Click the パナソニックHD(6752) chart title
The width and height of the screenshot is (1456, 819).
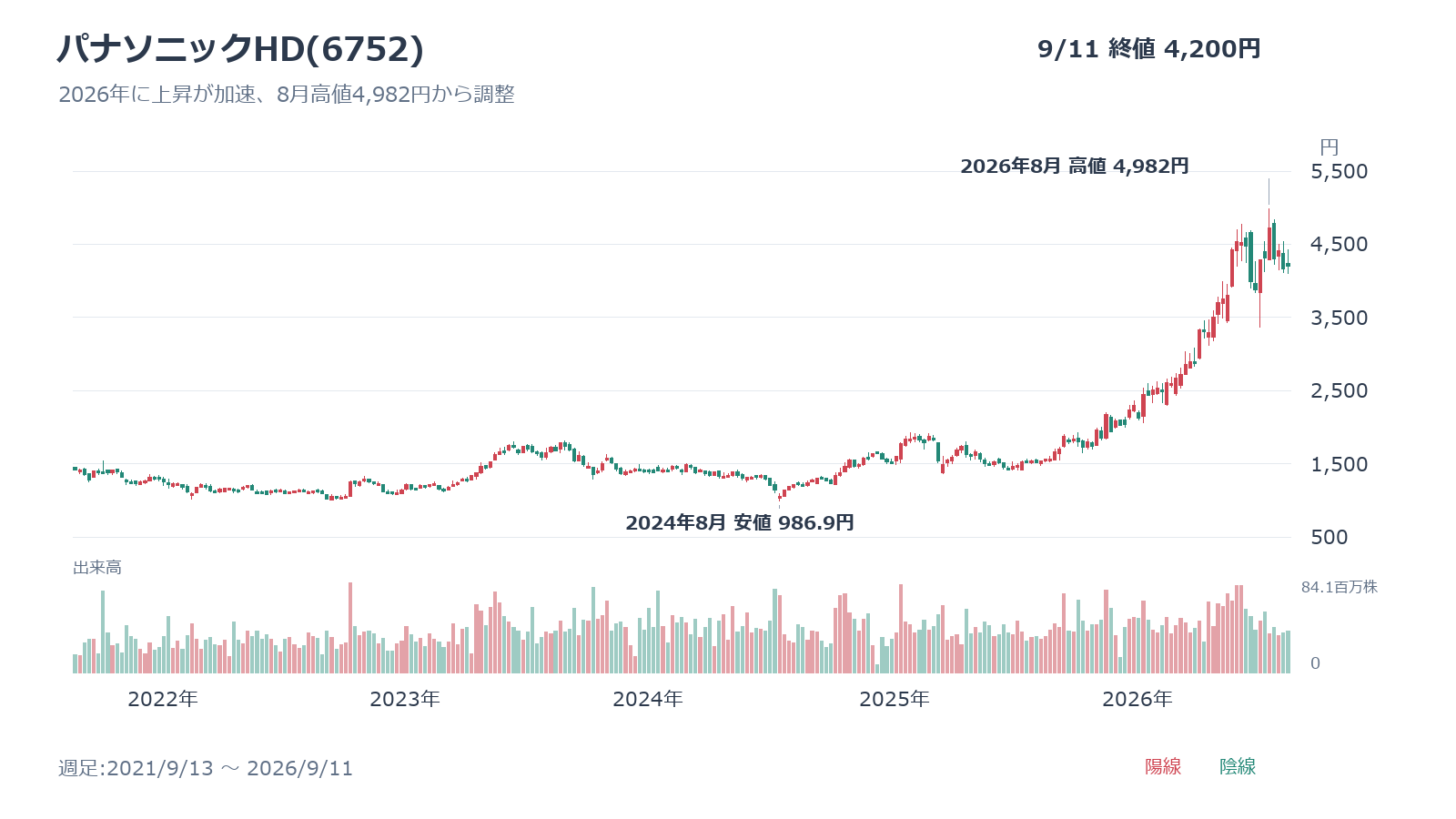[x=240, y=49]
